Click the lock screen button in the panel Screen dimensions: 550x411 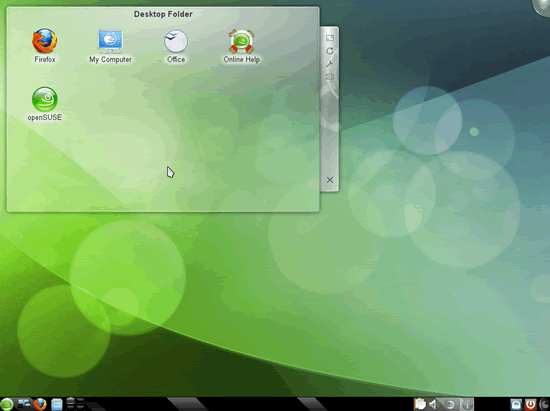tap(516, 404)
